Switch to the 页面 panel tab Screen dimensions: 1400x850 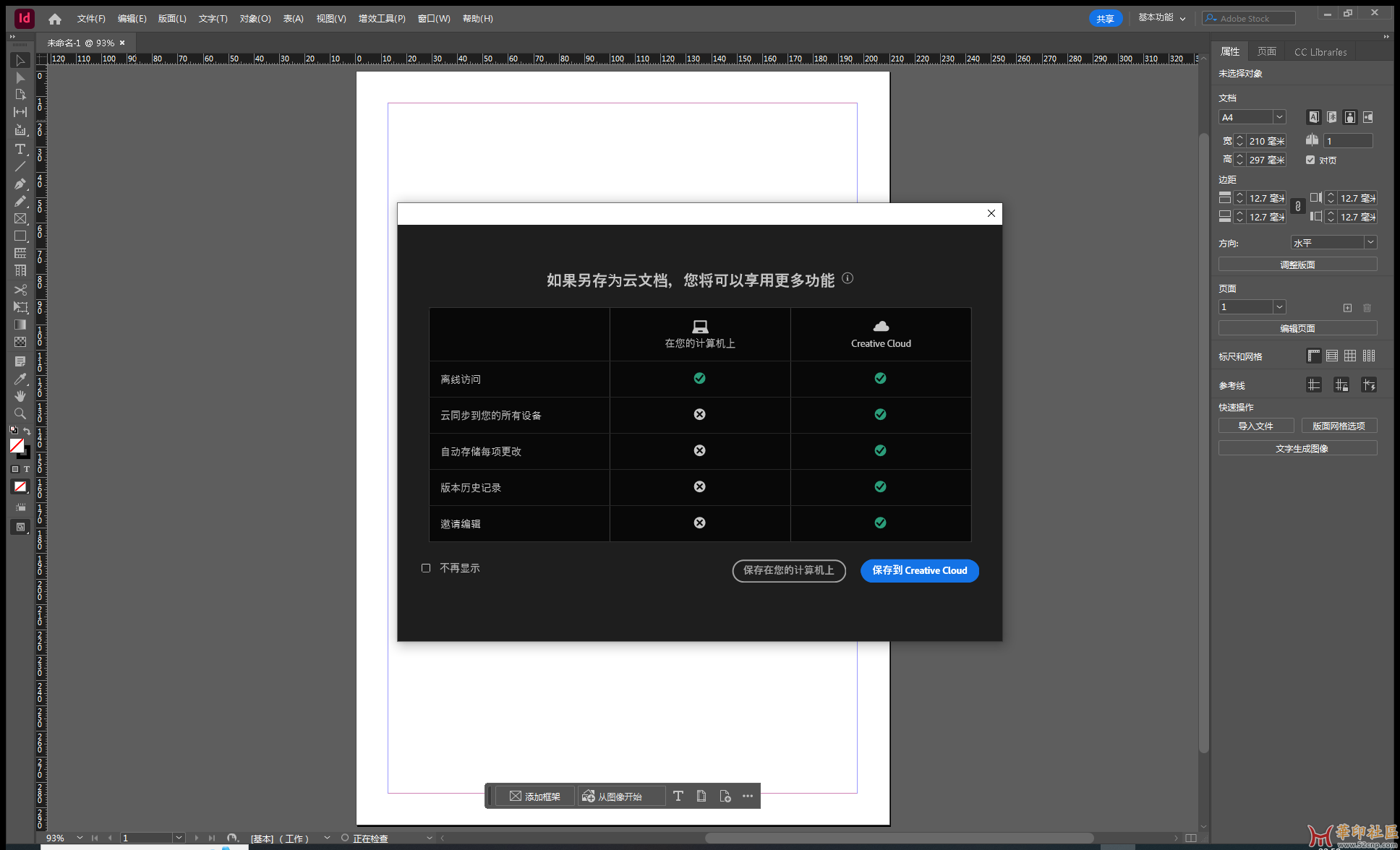1267,51
